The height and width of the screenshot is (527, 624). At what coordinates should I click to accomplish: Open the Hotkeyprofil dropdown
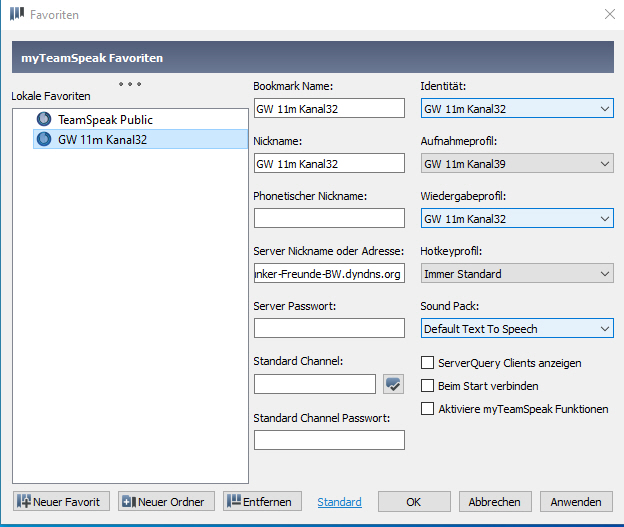517,273
